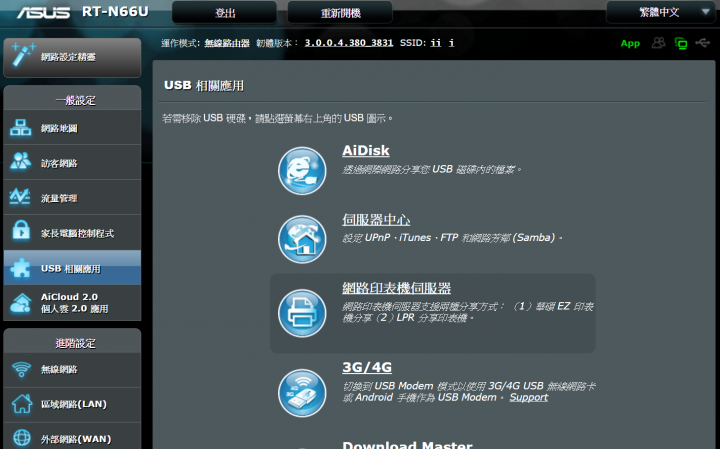
Task: Click the 重新開機 reboot button
Action: coord(340,12)
